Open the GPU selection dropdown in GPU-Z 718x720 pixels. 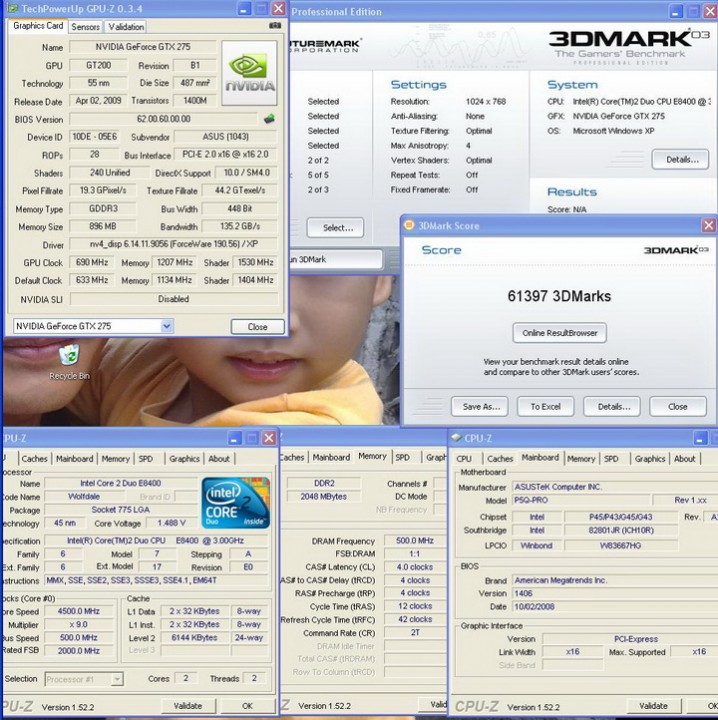click(x=167, y=326)
